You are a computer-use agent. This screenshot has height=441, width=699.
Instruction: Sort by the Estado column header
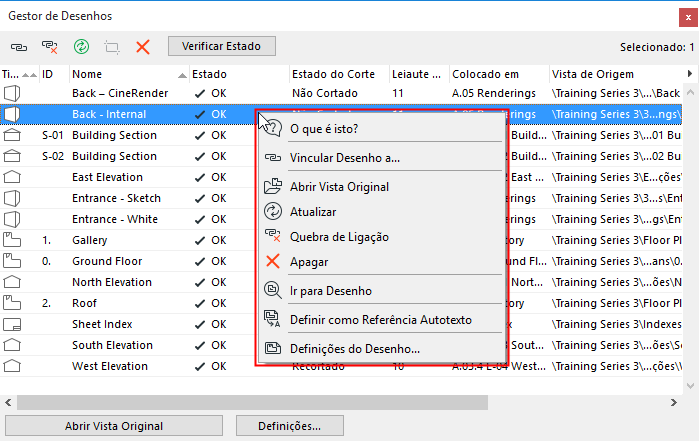(x=239, y=74)
